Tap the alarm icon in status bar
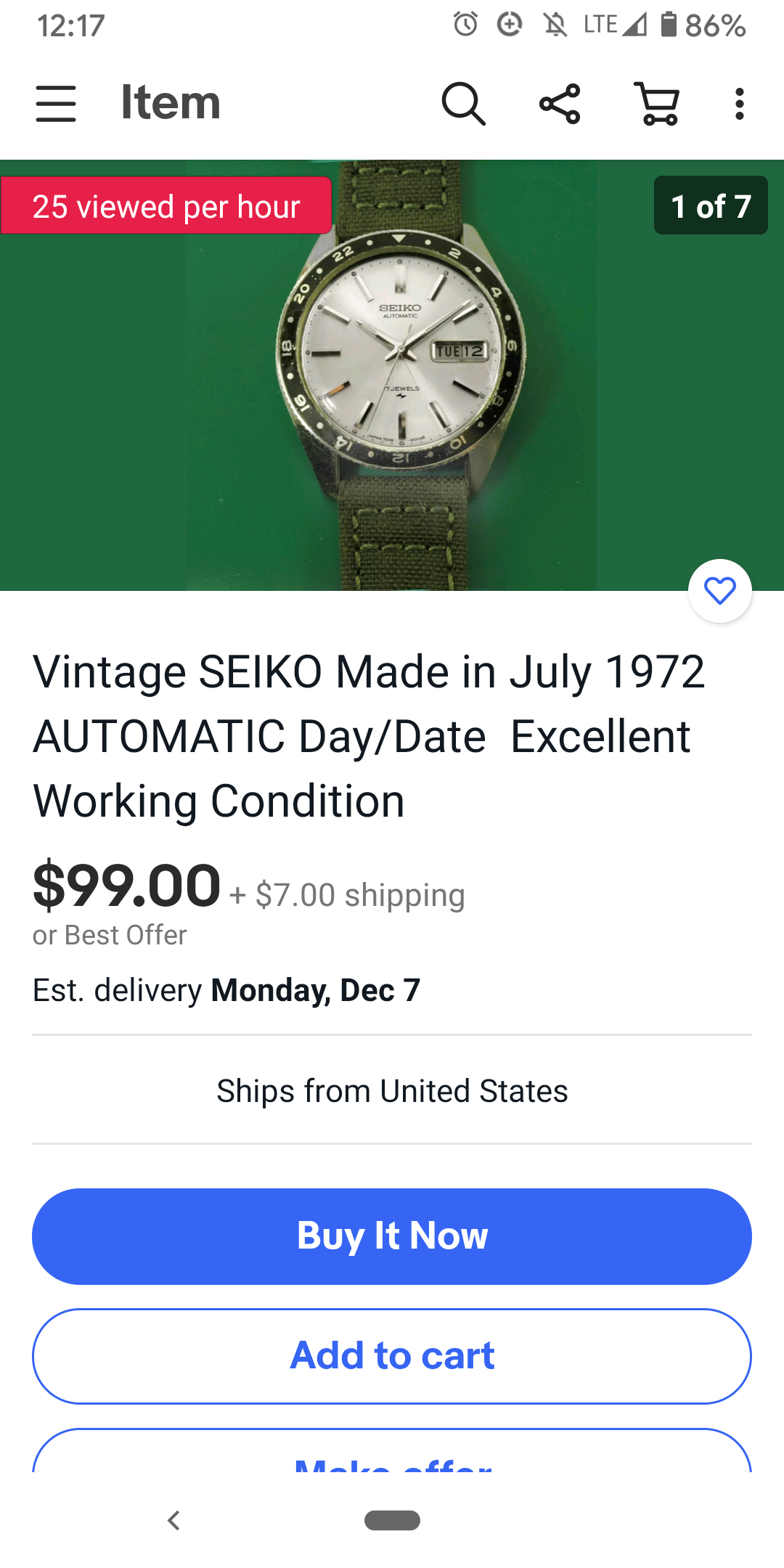The height and width of the screenshot is (1568, 784). tap(465, 25)
